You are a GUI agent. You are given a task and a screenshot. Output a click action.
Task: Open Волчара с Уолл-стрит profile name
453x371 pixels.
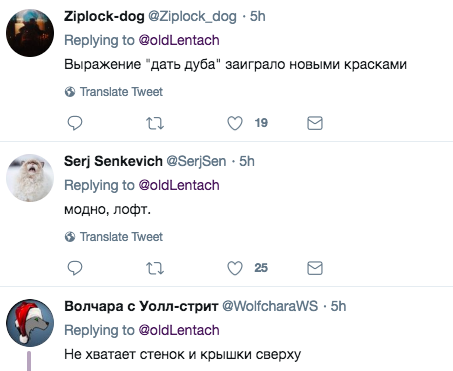[141, 306]
